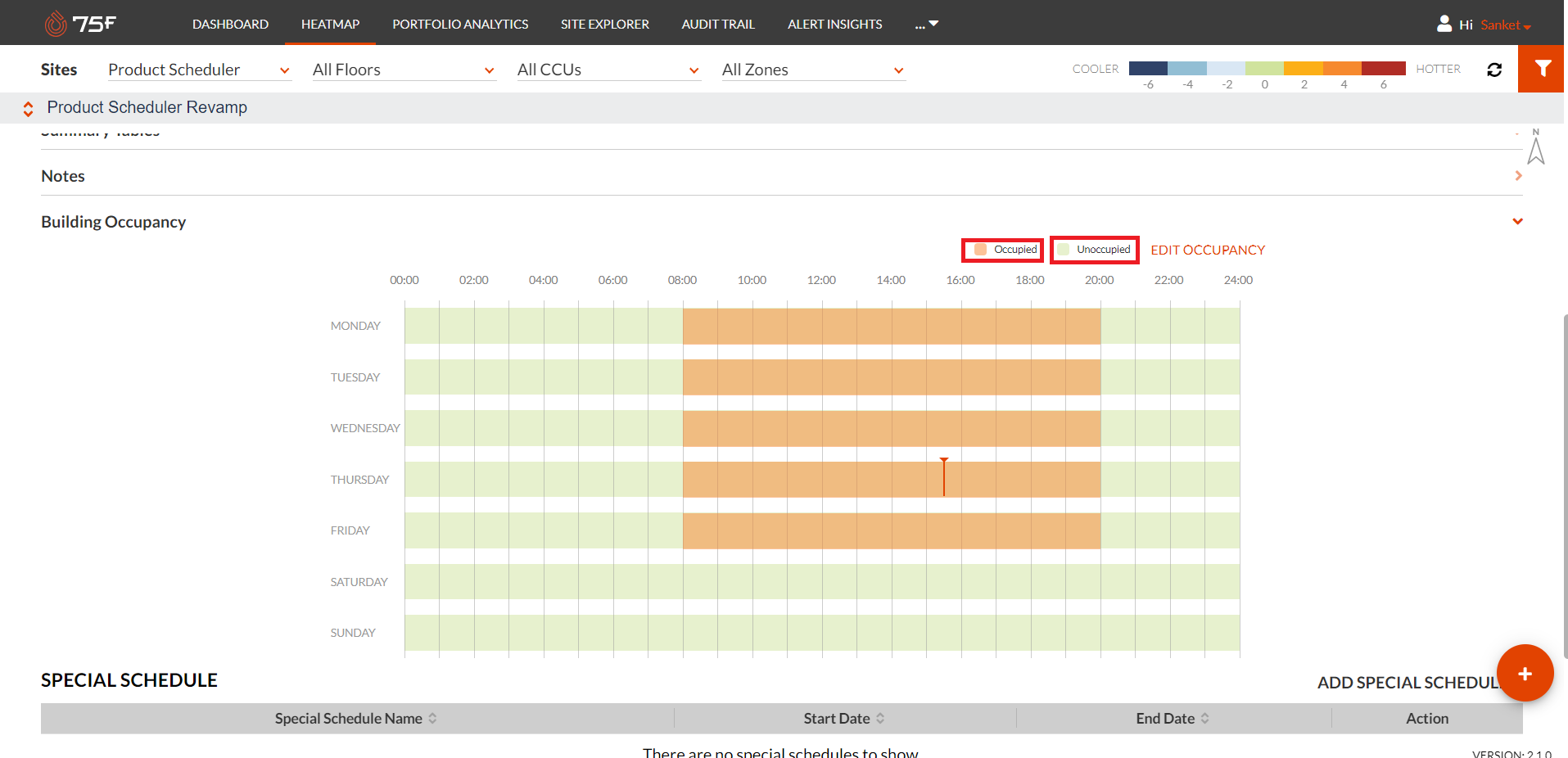This screenshot has width=1568, height=758.
Task: Click the 08:00 time axis label
Action: point(682,280)
